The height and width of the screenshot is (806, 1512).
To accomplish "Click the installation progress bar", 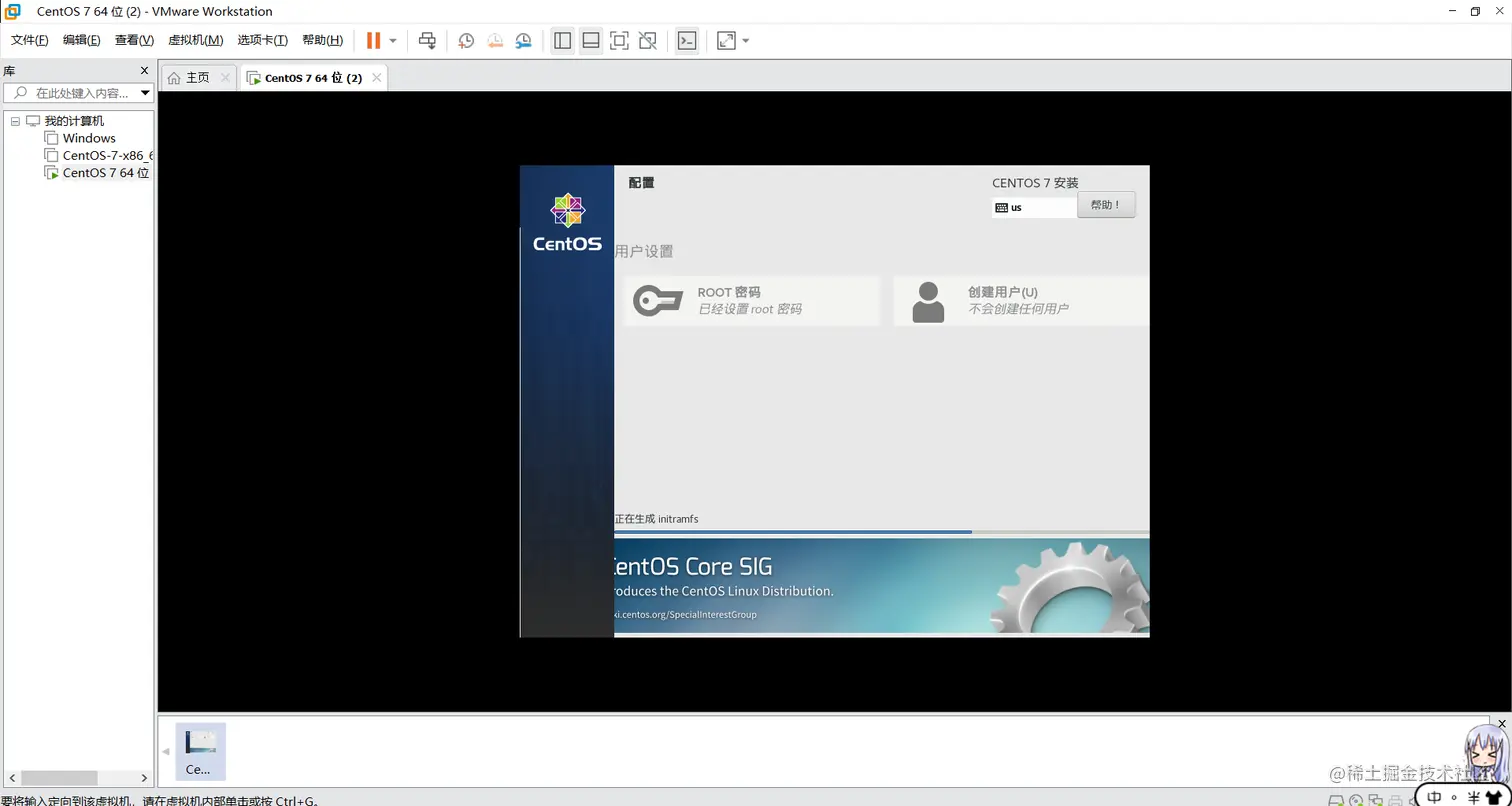I will tap(881, 532).
